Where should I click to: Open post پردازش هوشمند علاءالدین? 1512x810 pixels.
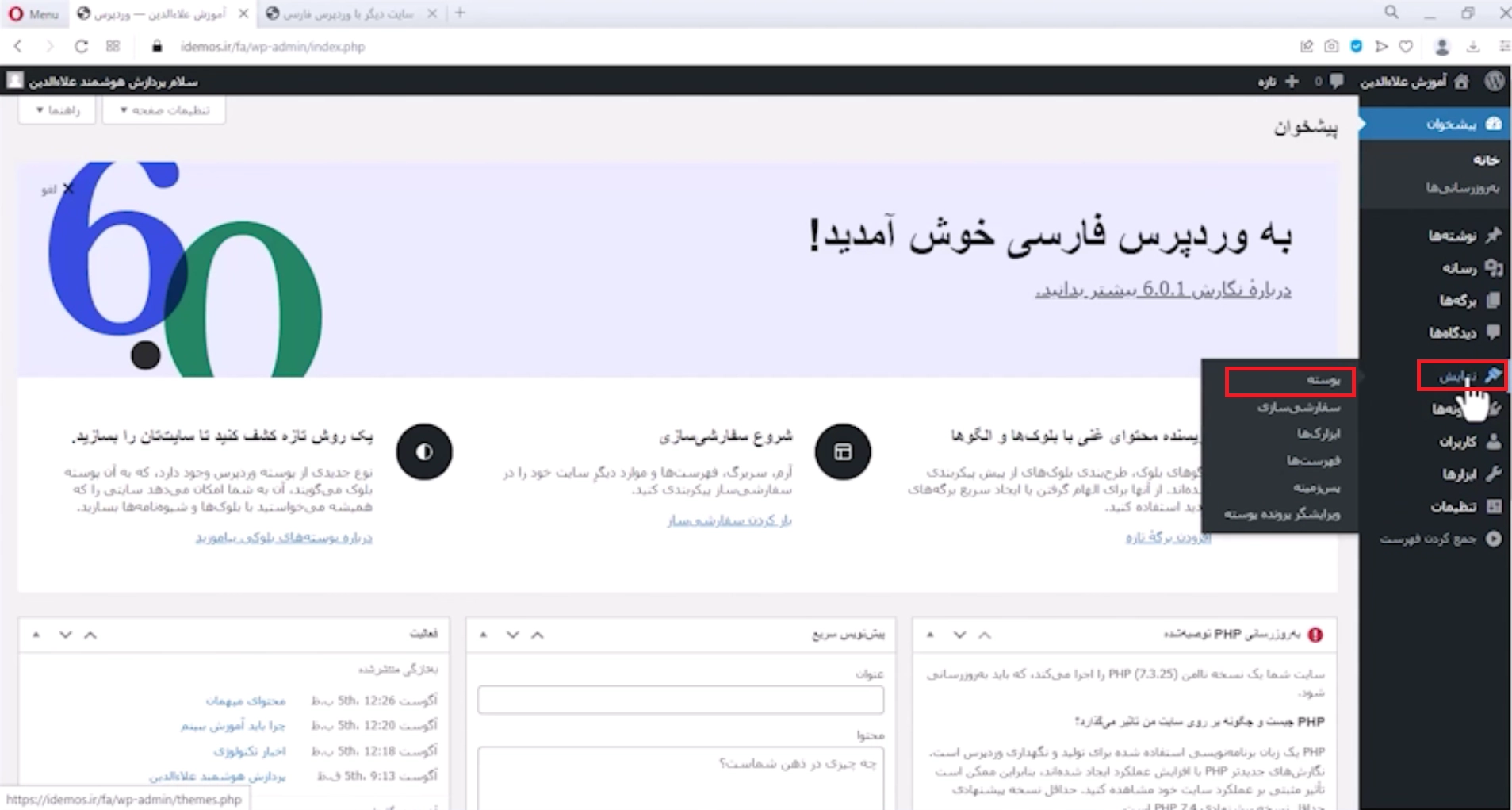point(217,776)
